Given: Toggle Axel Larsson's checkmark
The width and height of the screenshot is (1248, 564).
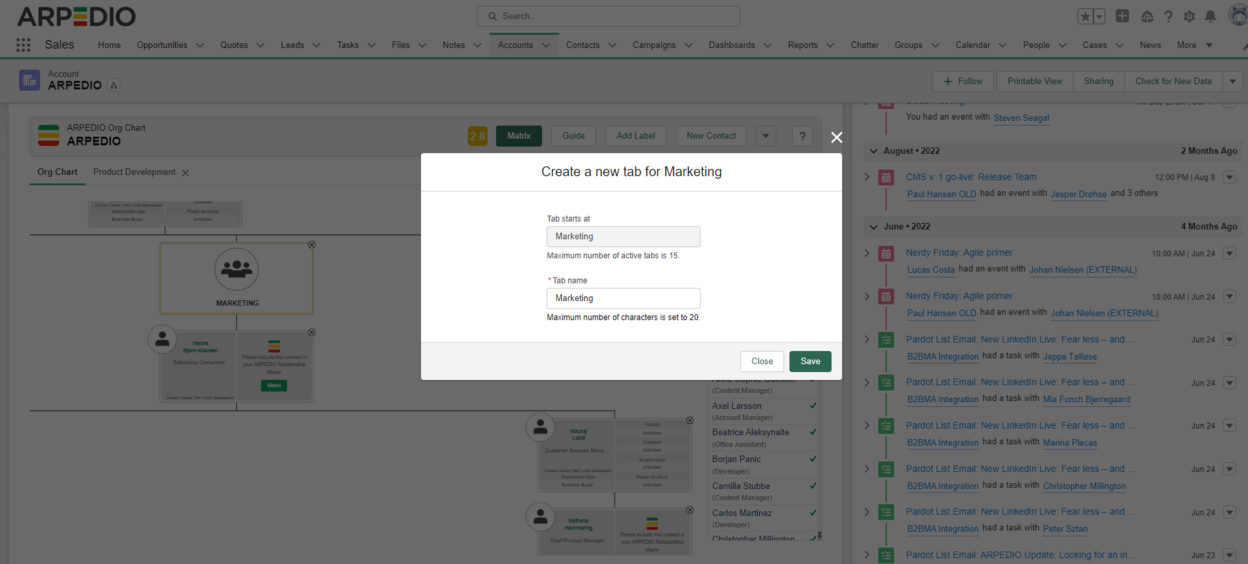Looking at the screenshot, I should tap(813, 406).
